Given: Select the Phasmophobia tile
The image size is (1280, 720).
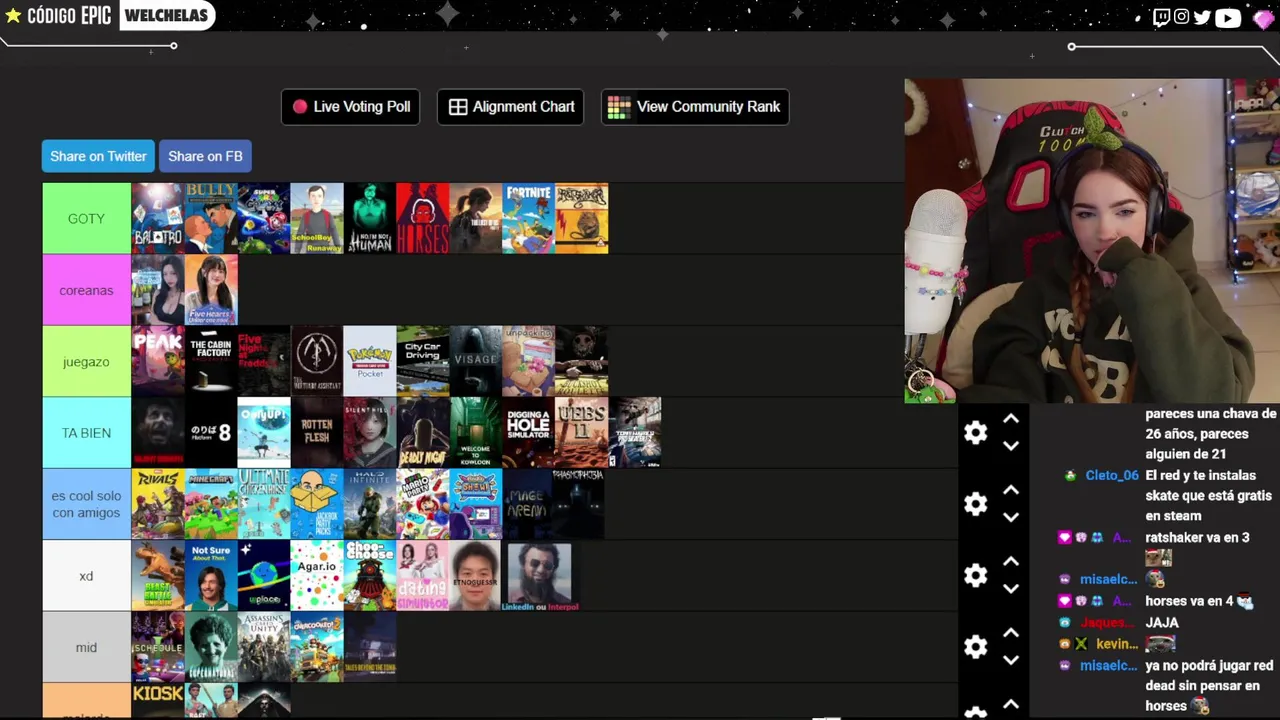Looking at the screenshot, I should [578, 504].
